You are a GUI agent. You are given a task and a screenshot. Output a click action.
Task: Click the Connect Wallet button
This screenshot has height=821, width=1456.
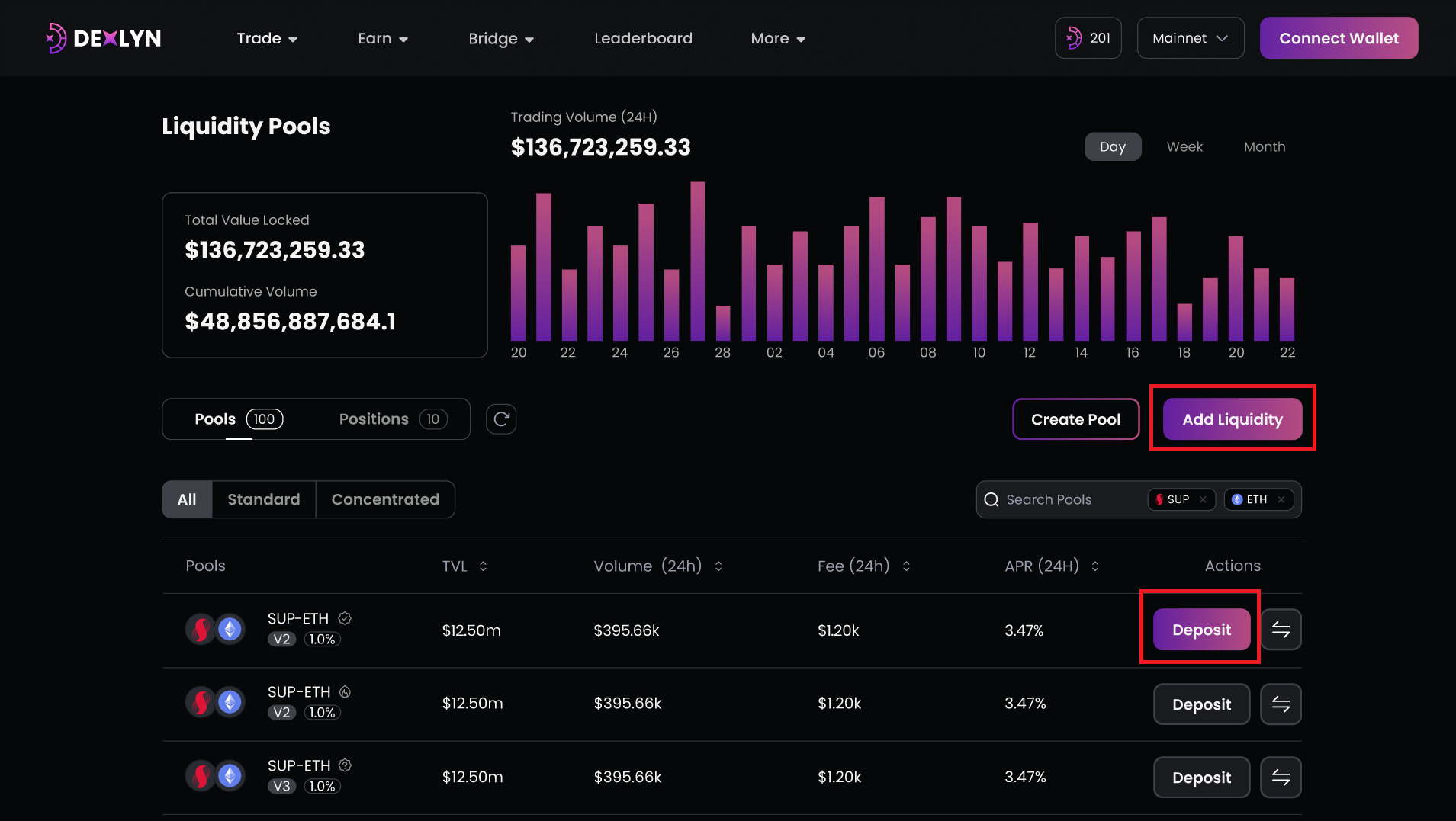(x=1338, y=37)
